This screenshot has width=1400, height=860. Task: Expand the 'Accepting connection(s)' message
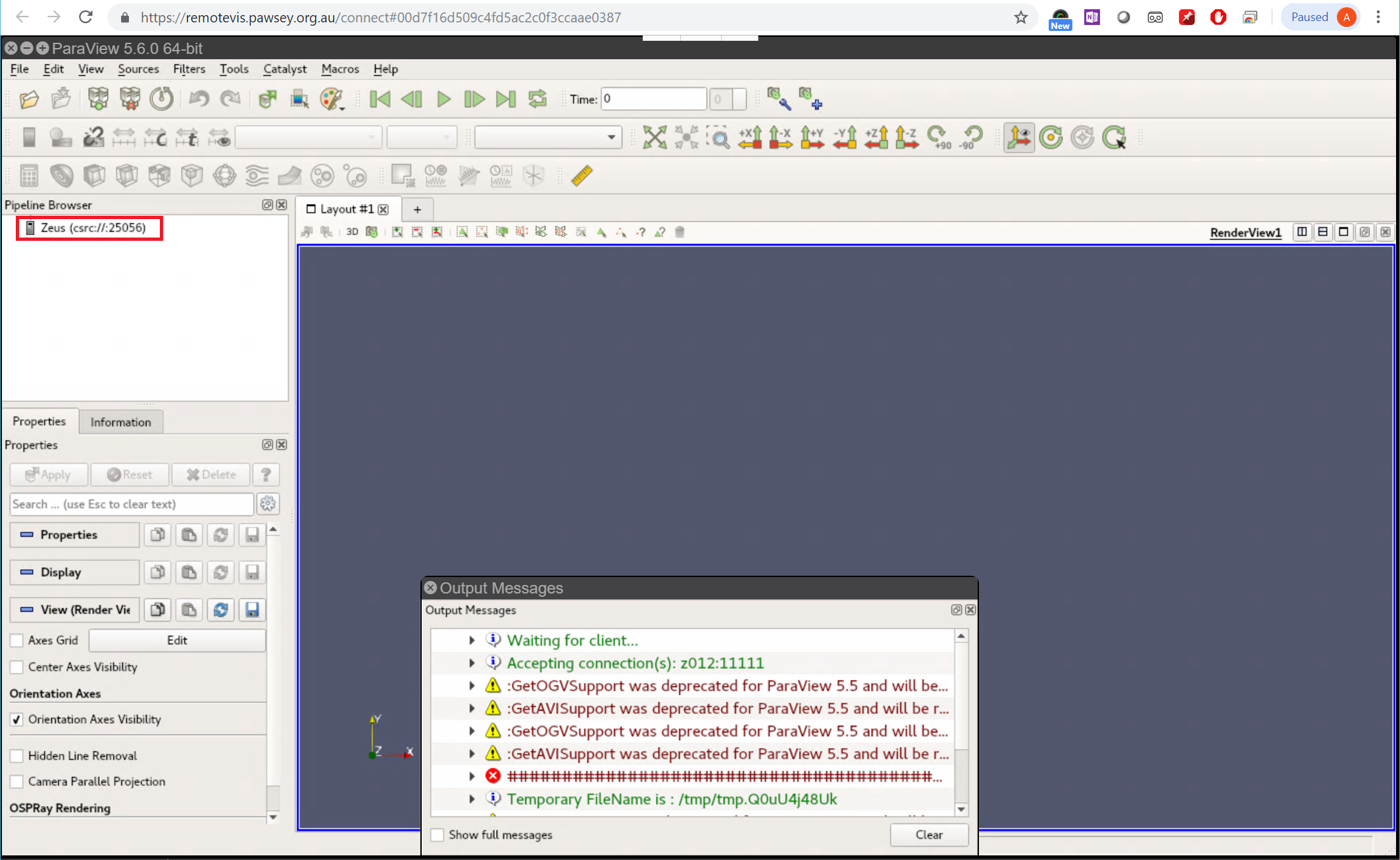(x=472, y=663)
